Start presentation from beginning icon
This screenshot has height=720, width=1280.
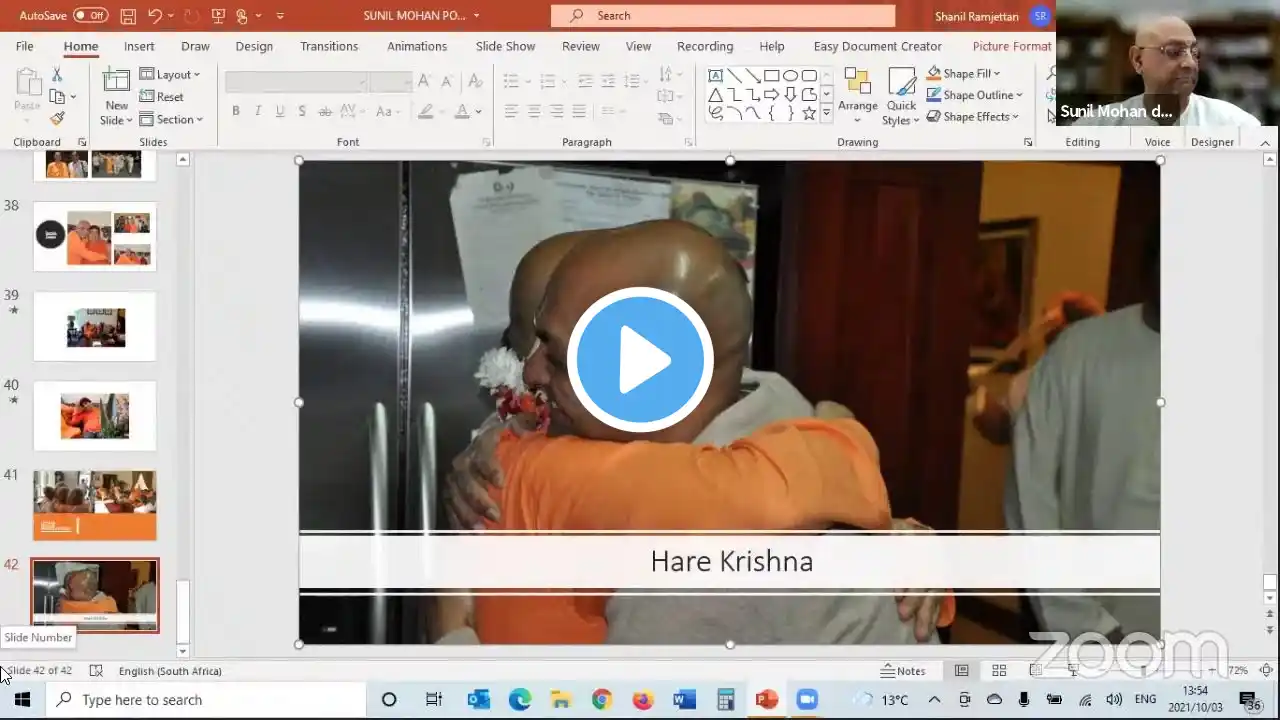[218, 16]
